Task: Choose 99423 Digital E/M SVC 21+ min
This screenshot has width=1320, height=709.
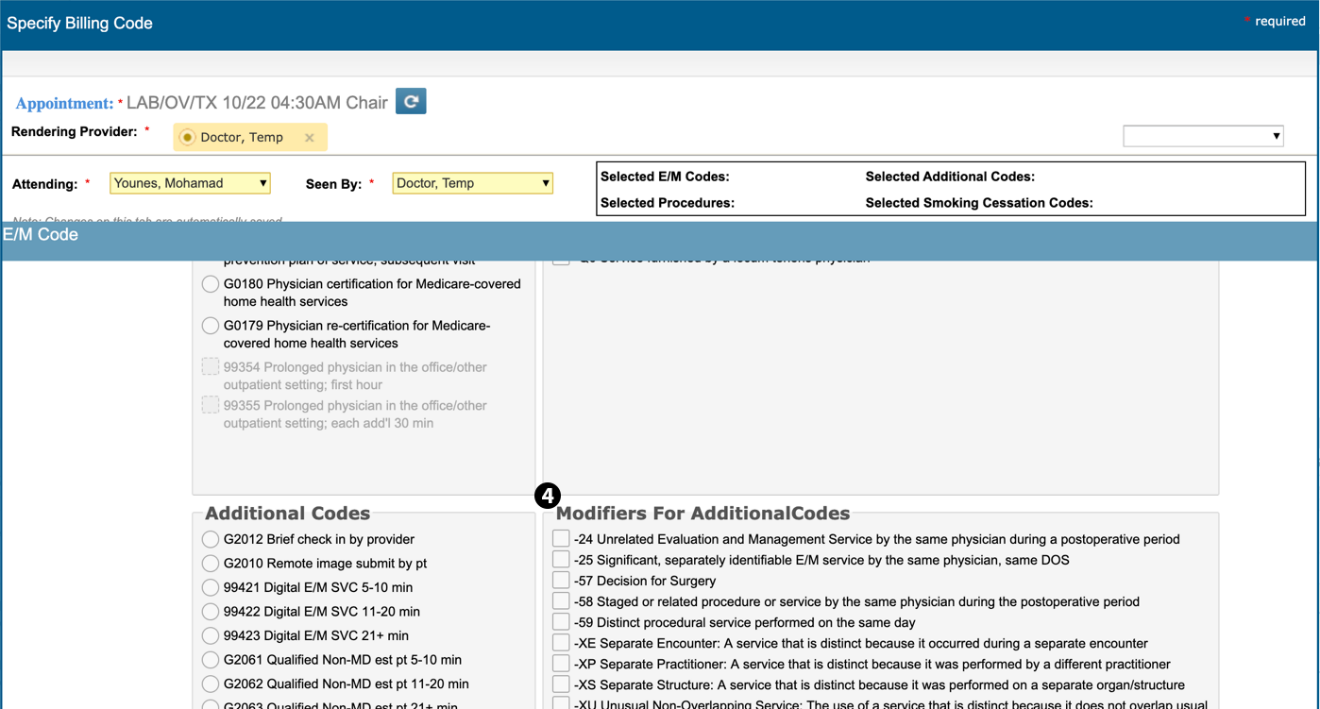Action: click(210, 635)
